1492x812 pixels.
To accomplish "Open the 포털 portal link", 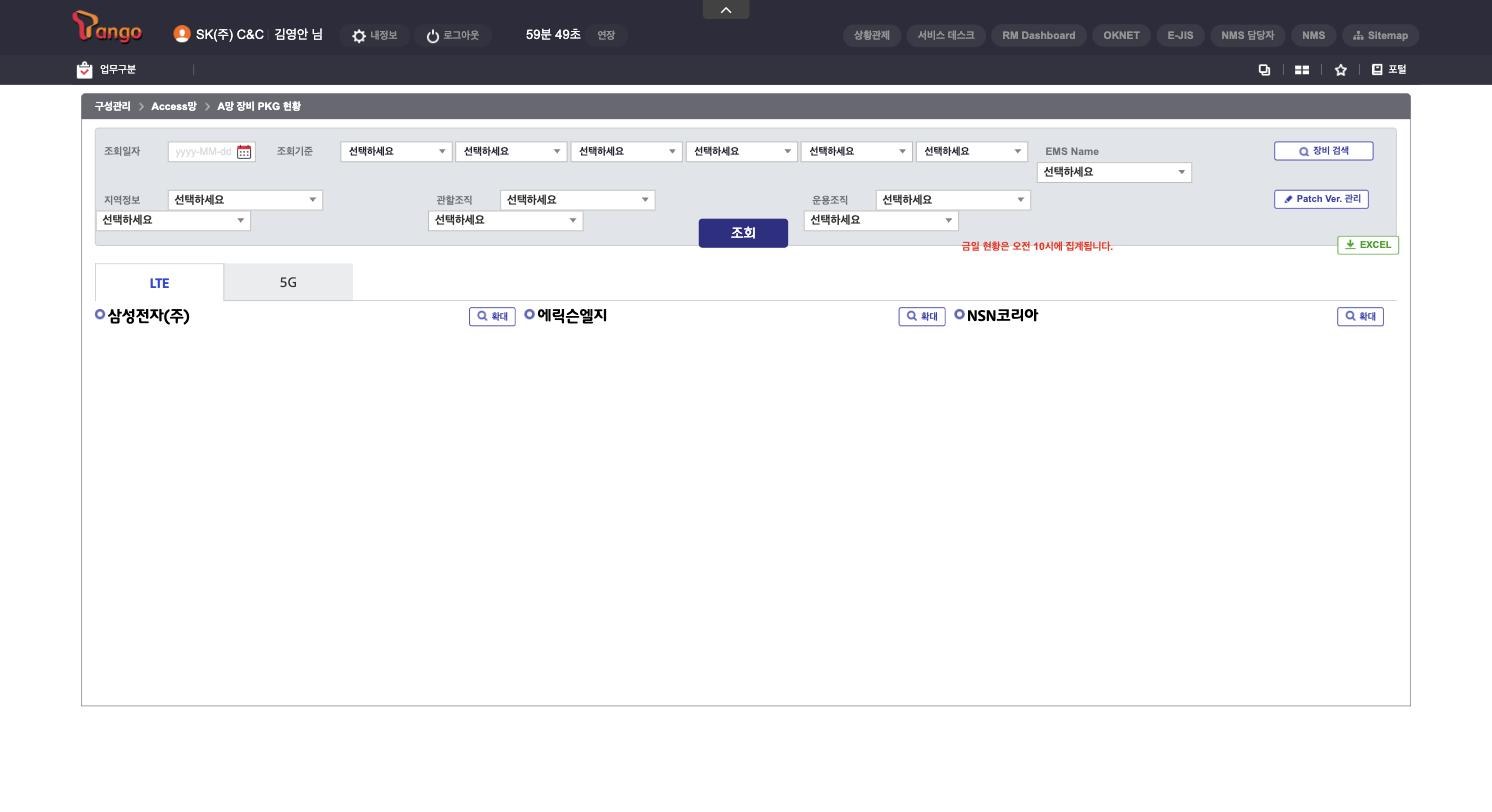I will tap(1388, 70).
